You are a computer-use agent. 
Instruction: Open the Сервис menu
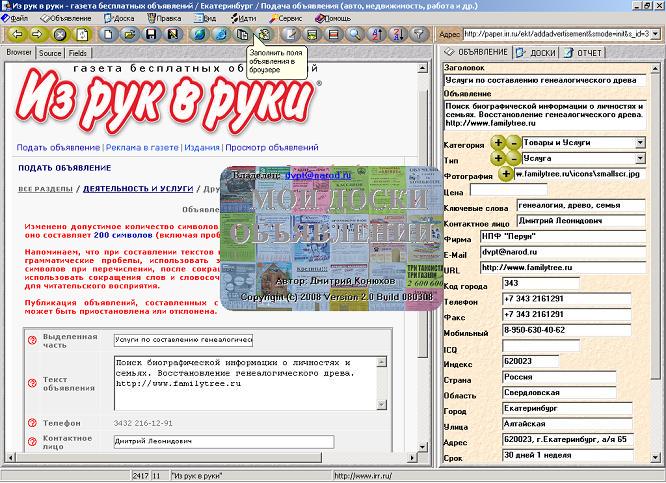pos(289,18)
